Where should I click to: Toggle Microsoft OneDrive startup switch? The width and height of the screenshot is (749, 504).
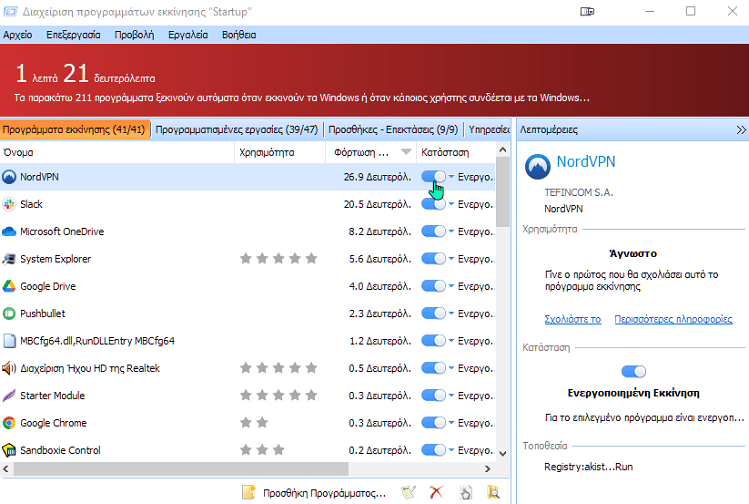click(433, 231)
